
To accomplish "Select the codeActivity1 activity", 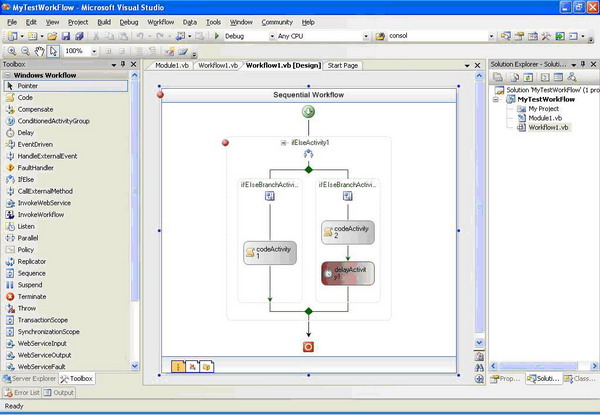I will (270, 253).
